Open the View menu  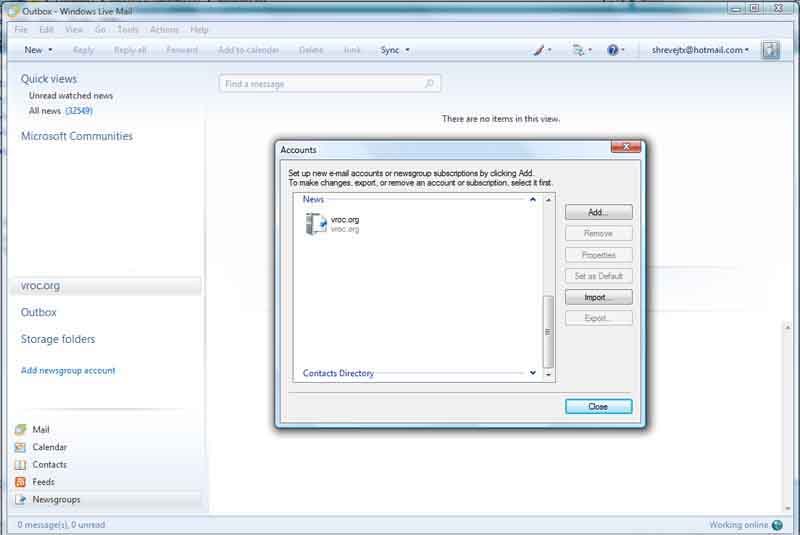click(73, 30)
